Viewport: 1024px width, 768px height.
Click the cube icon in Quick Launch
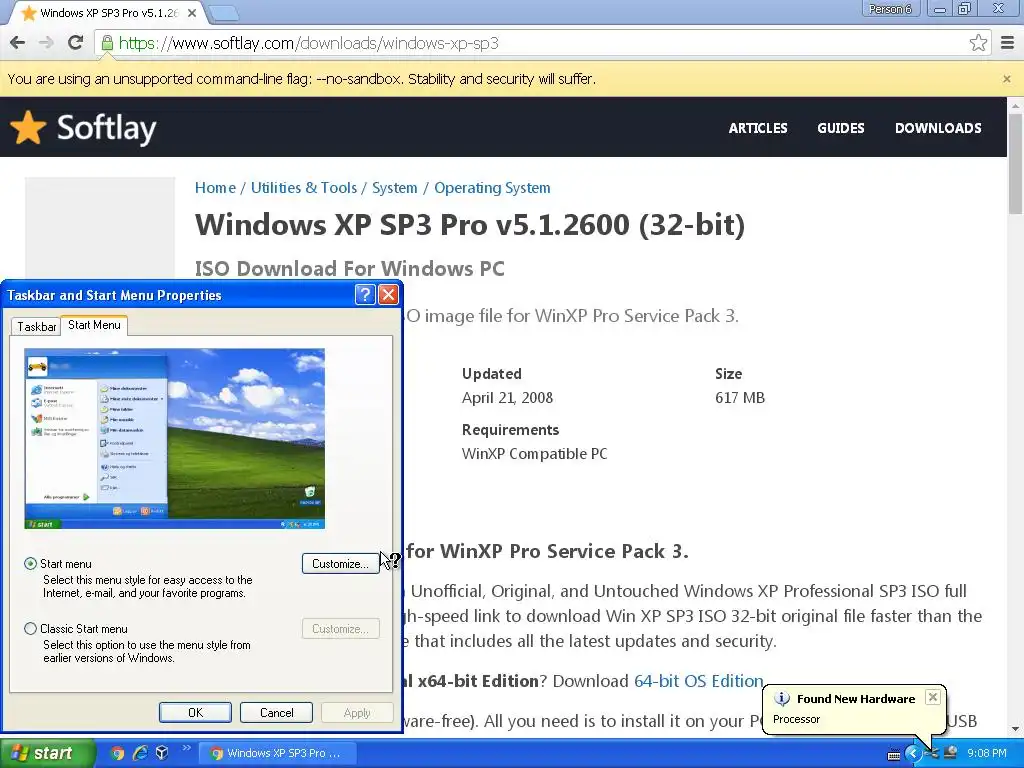click(x=162, y=753)
